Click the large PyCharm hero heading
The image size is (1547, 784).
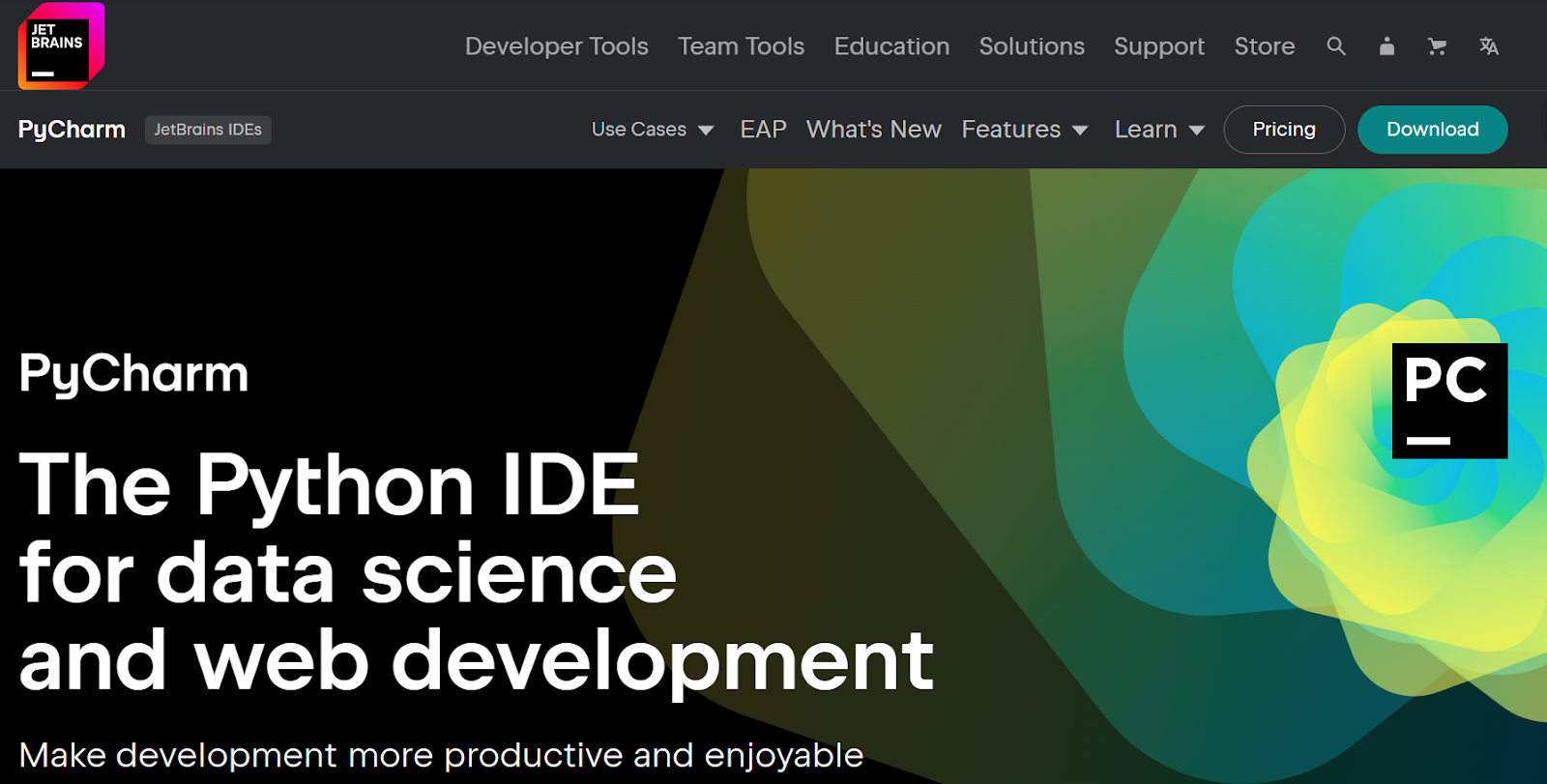(133, 375)
